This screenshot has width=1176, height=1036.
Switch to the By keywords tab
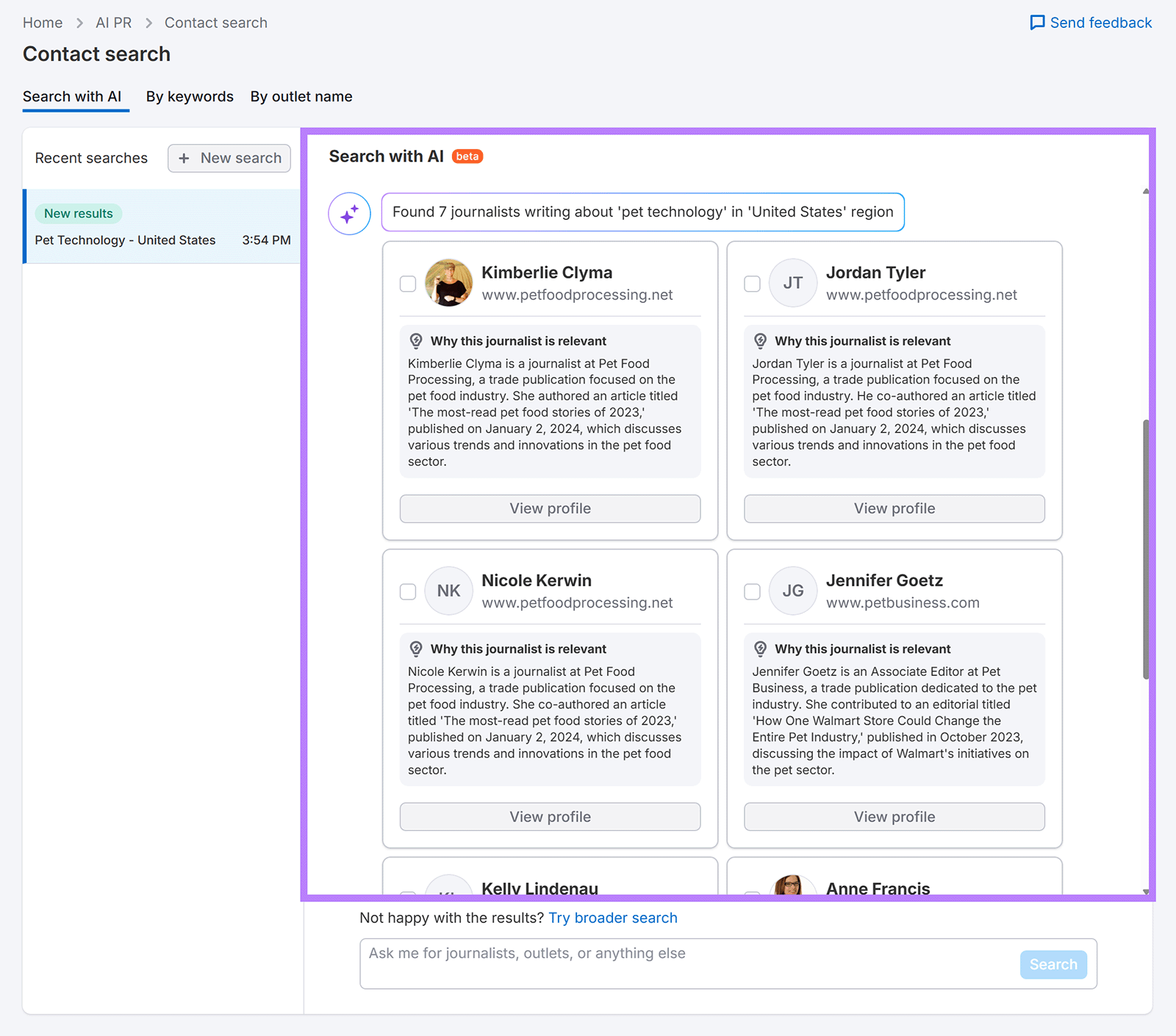pyautogui.click(x=190, y=97)
